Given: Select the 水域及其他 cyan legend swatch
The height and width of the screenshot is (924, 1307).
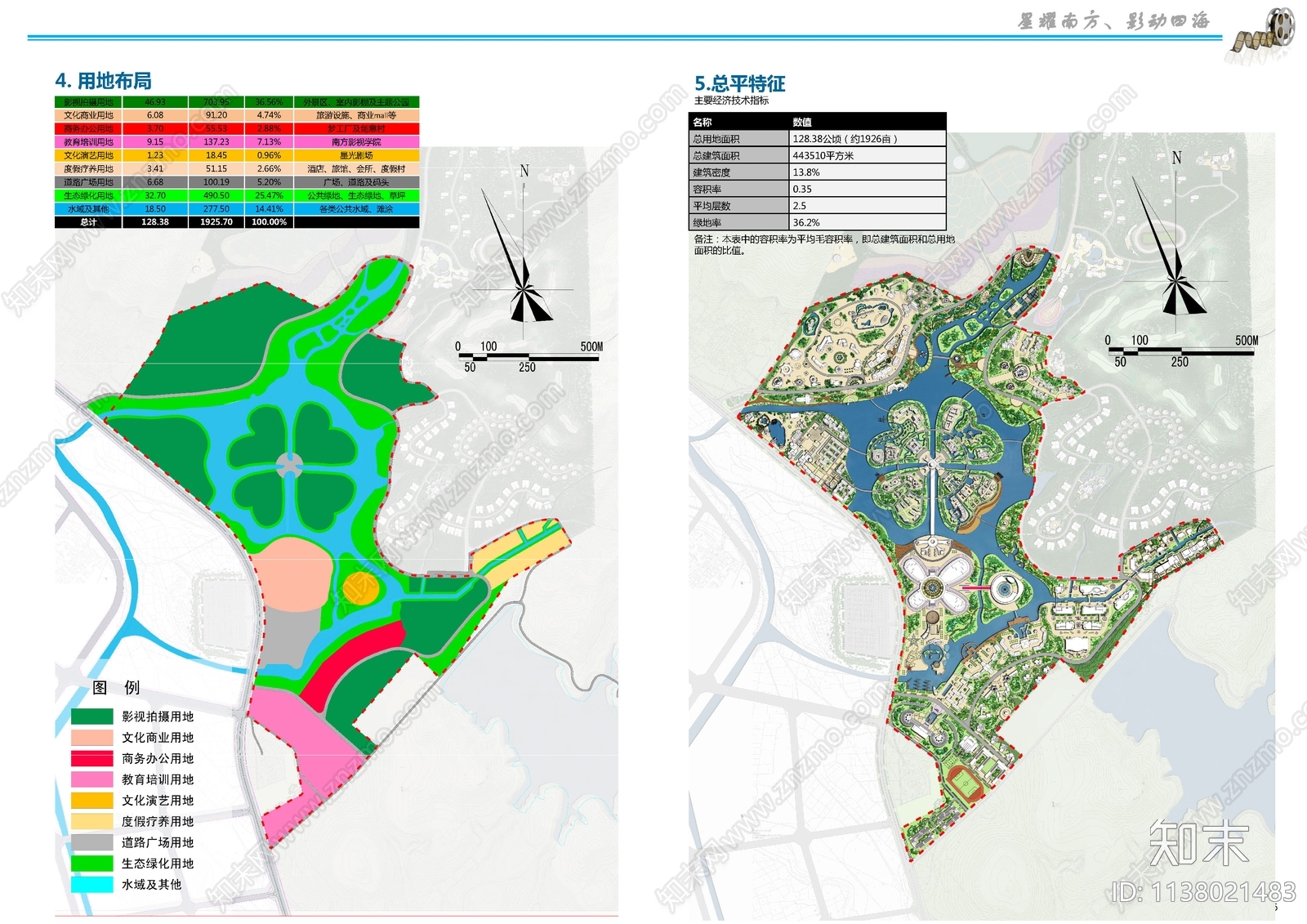Looking at the screenshot, I should pyautogui.click(x=91, y=885).
